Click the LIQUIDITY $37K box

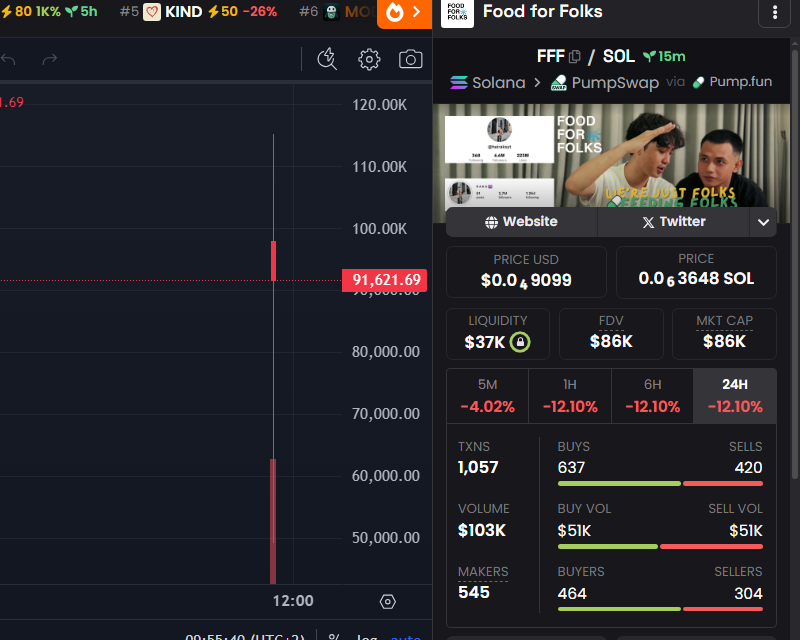(x=497, y=334)
